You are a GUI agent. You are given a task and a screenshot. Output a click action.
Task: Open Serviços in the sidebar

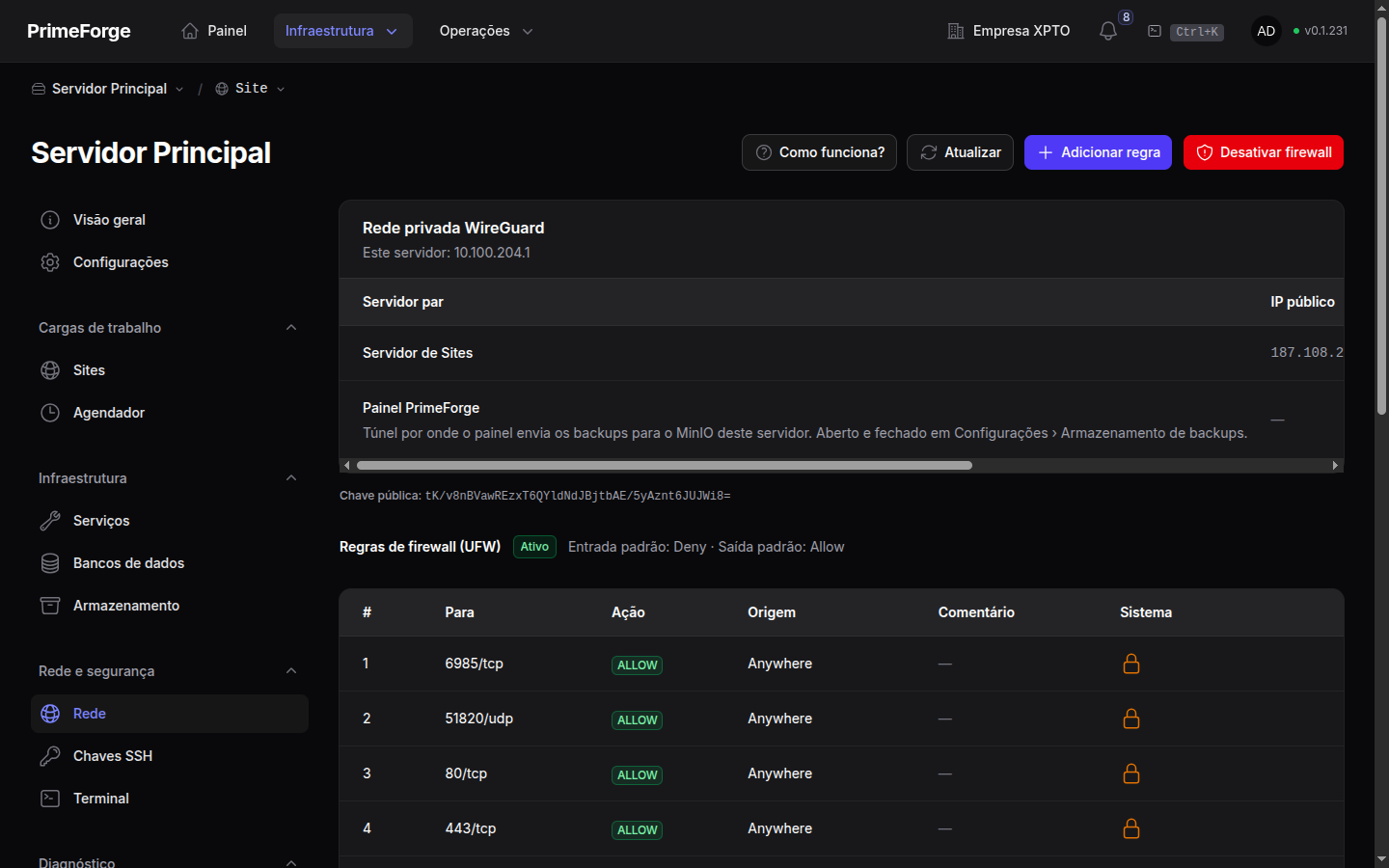170,521
